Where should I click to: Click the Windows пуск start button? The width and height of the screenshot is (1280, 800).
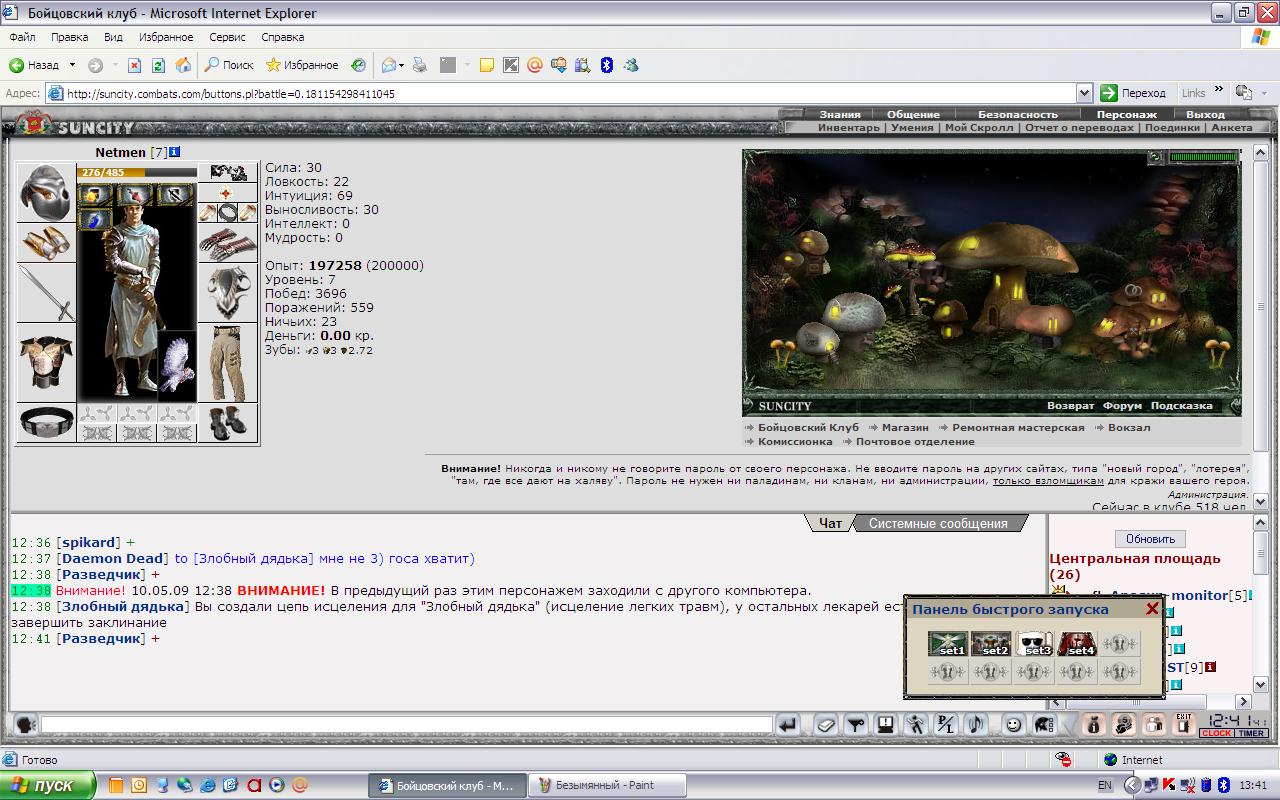click(x=47, y=785)
